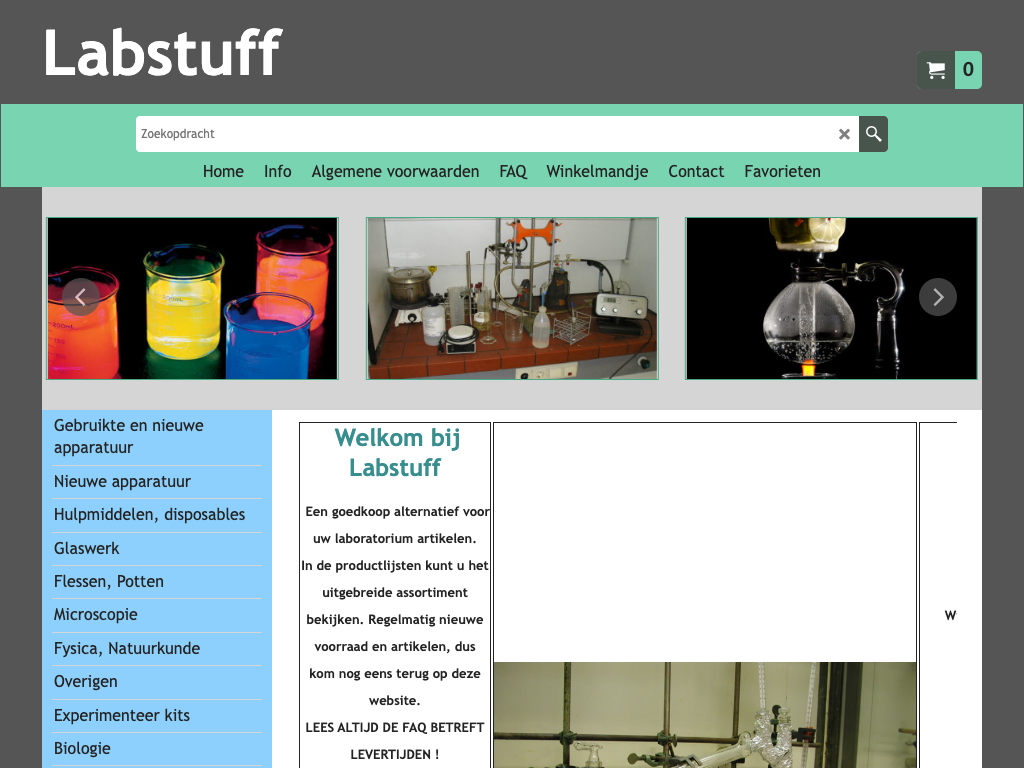Open the Favorieten menu link

(782, 171)
